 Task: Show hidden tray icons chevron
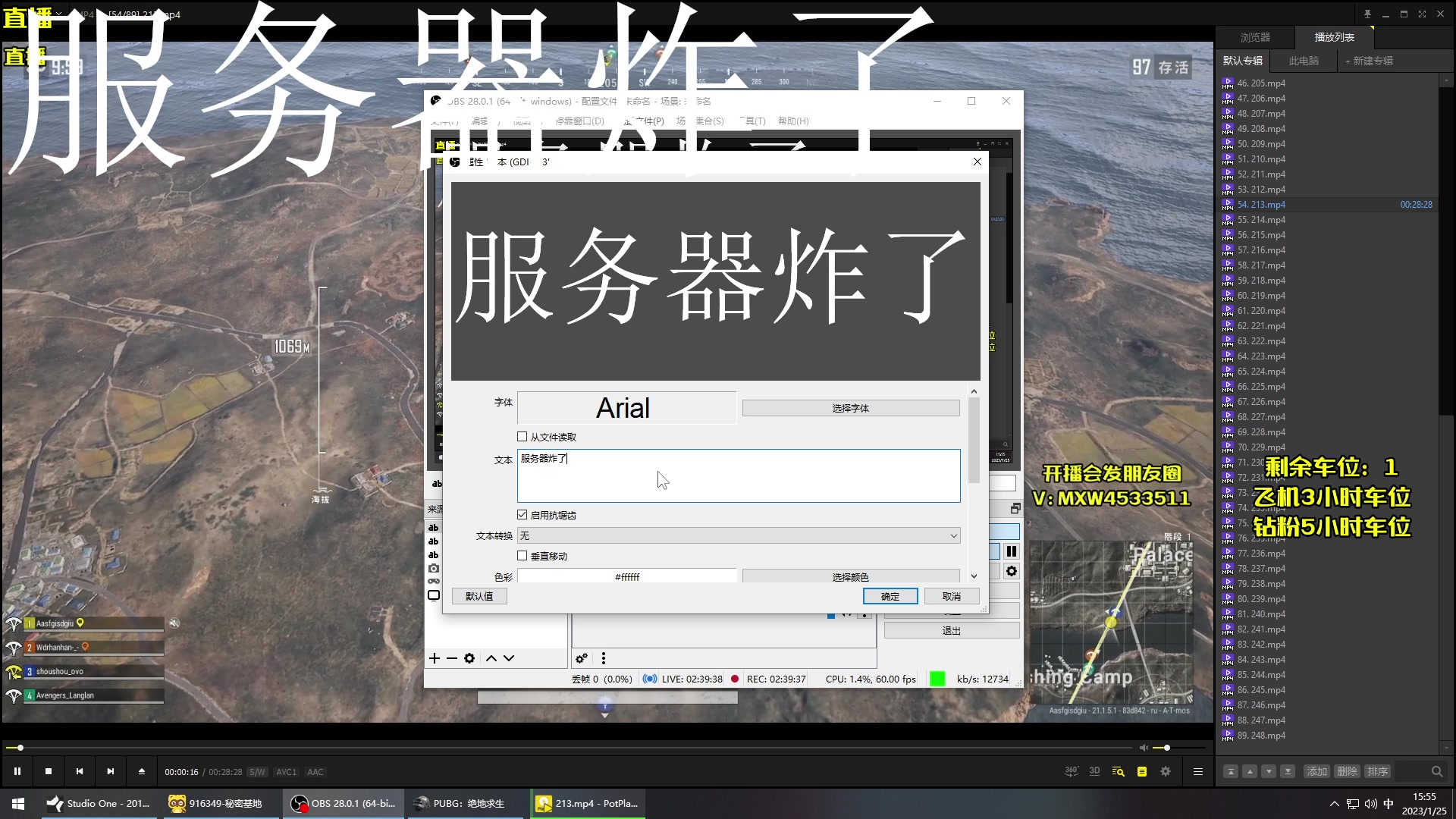pyautogui.click(x=1334, y=804)
